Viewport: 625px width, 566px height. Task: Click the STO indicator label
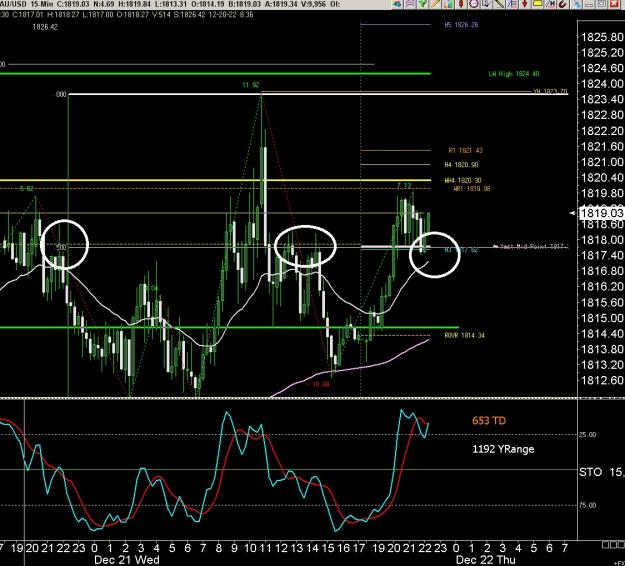click(x=590, y=472)
